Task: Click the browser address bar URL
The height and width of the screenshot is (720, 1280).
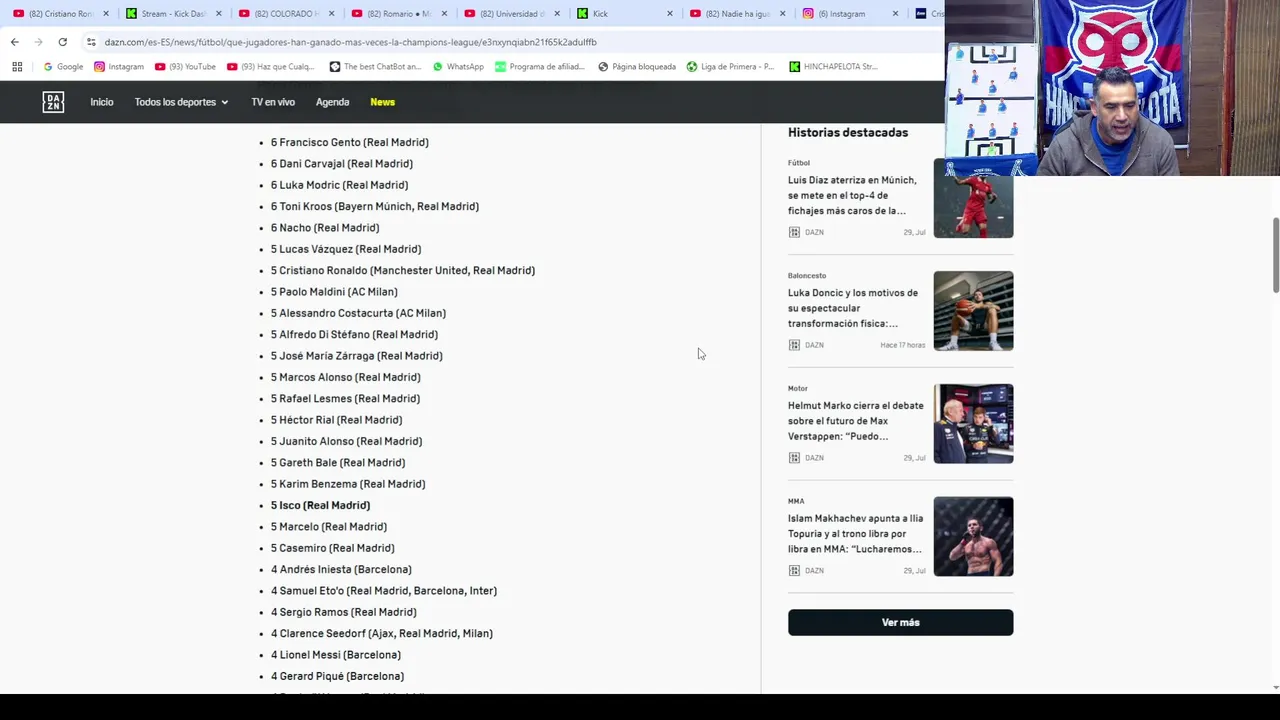Action: pos(350,42)
